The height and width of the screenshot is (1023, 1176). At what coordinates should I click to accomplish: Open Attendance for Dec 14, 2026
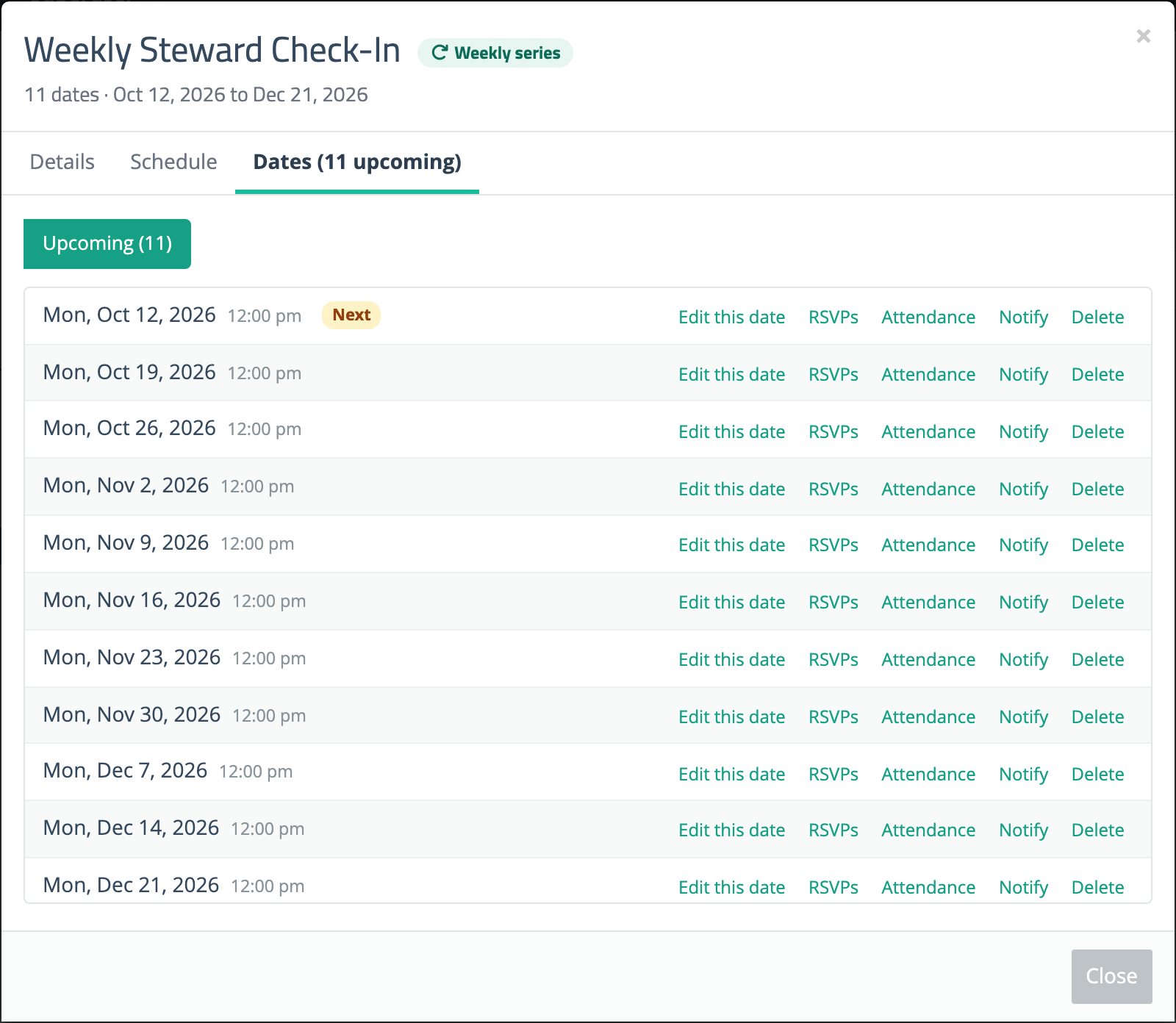point(928,830)
